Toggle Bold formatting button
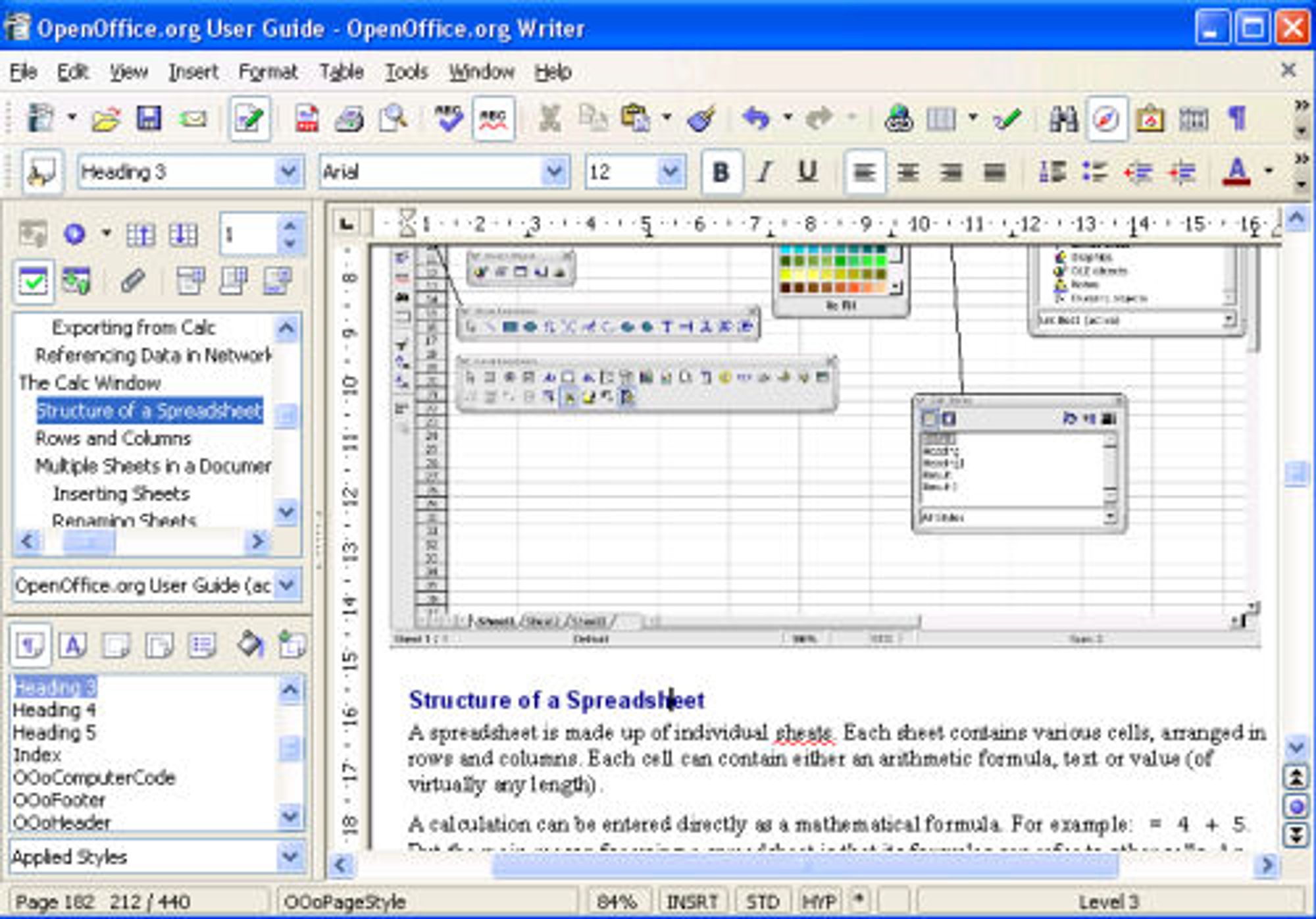Image resolution: width=1316 pixels, height=919 pixels. pyautogui.click(x=721, y=172)
